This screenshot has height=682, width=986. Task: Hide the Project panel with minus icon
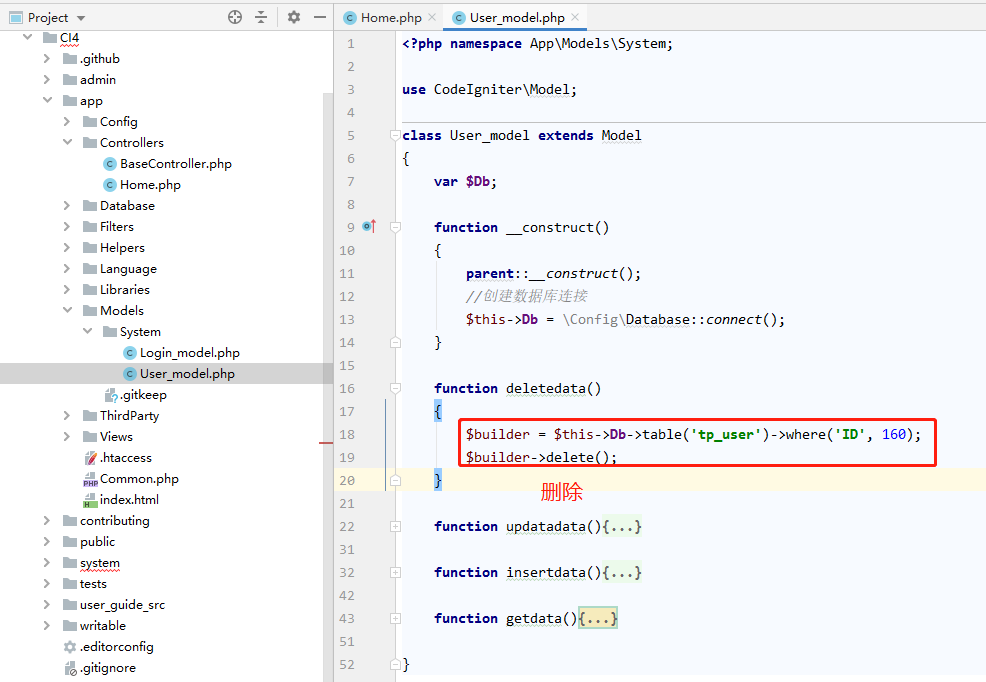pyautogui.click(x=319, y=17)
